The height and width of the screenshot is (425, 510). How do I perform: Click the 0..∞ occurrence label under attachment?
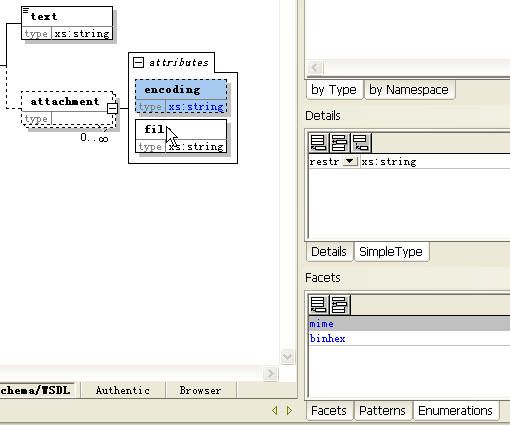click(x=94, y=137)
